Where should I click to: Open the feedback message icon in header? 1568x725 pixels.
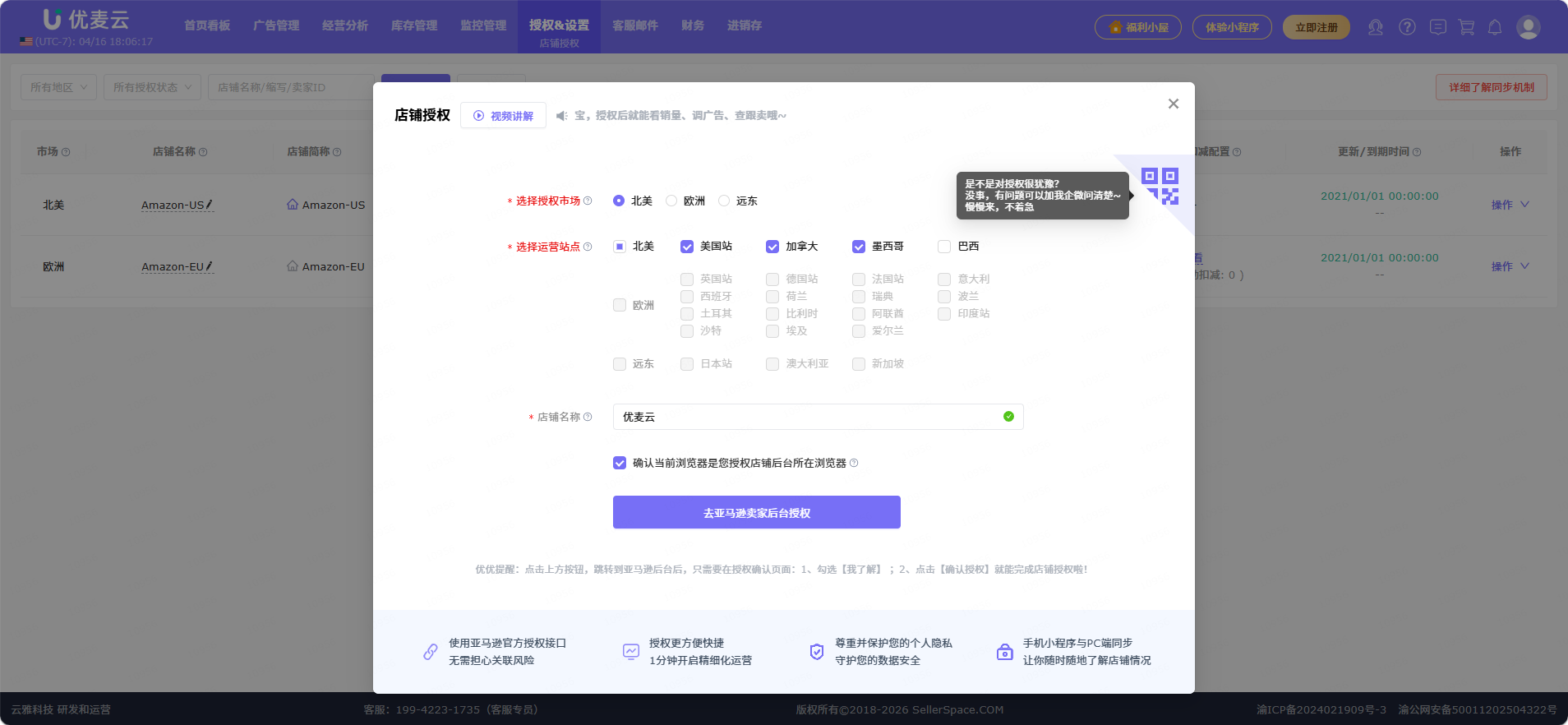pos(1437,27)
